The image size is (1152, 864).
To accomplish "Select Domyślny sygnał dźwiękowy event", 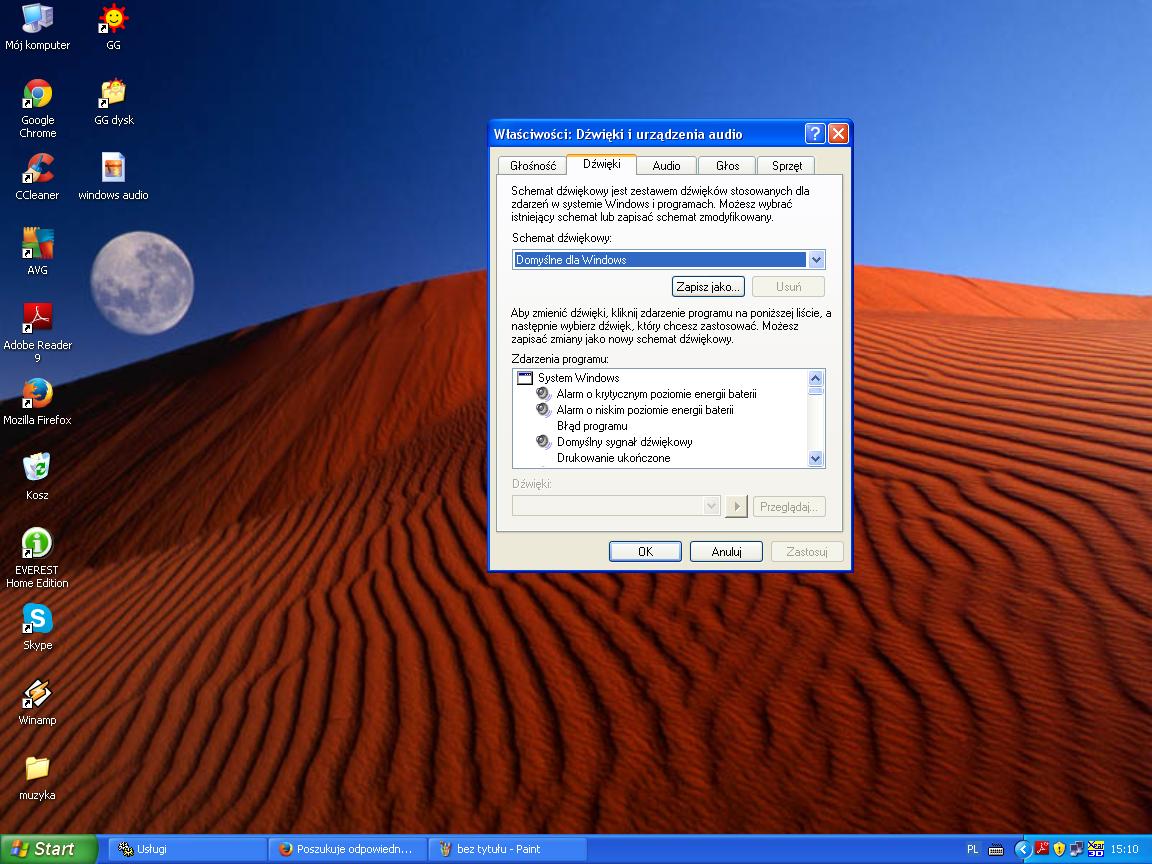I will (624, 442).
